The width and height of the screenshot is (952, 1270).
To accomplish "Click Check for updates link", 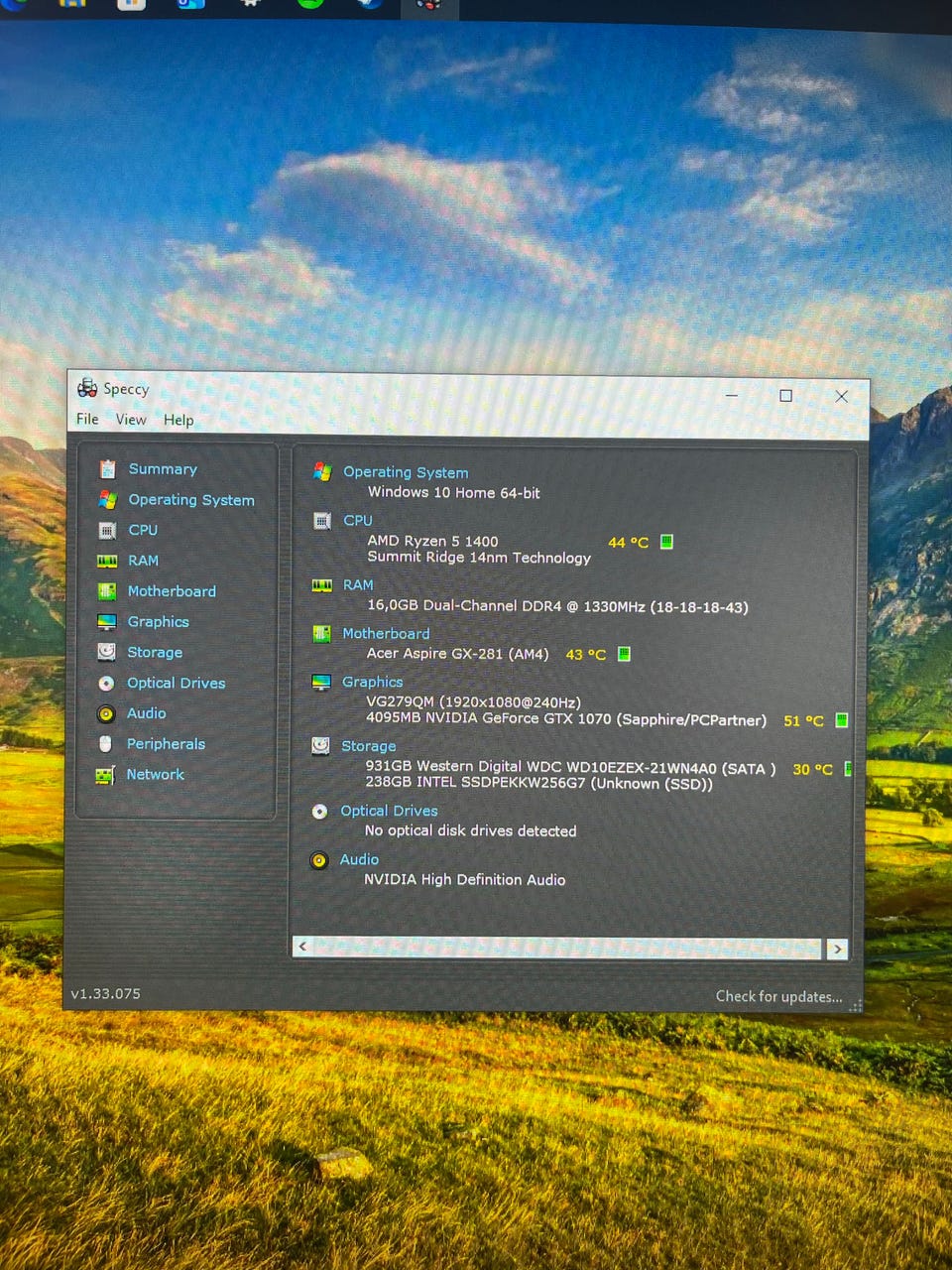I will coord(778,996).
